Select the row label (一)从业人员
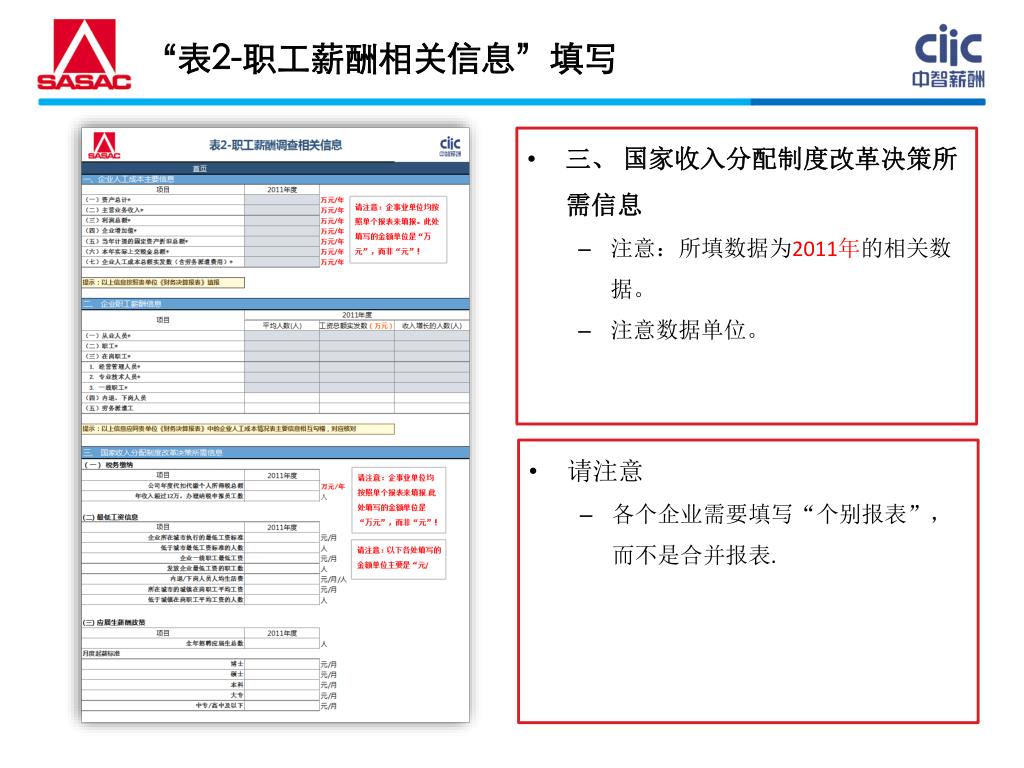Image resolution: width=1024 pixels, height=768 pixels. (108, 336)
